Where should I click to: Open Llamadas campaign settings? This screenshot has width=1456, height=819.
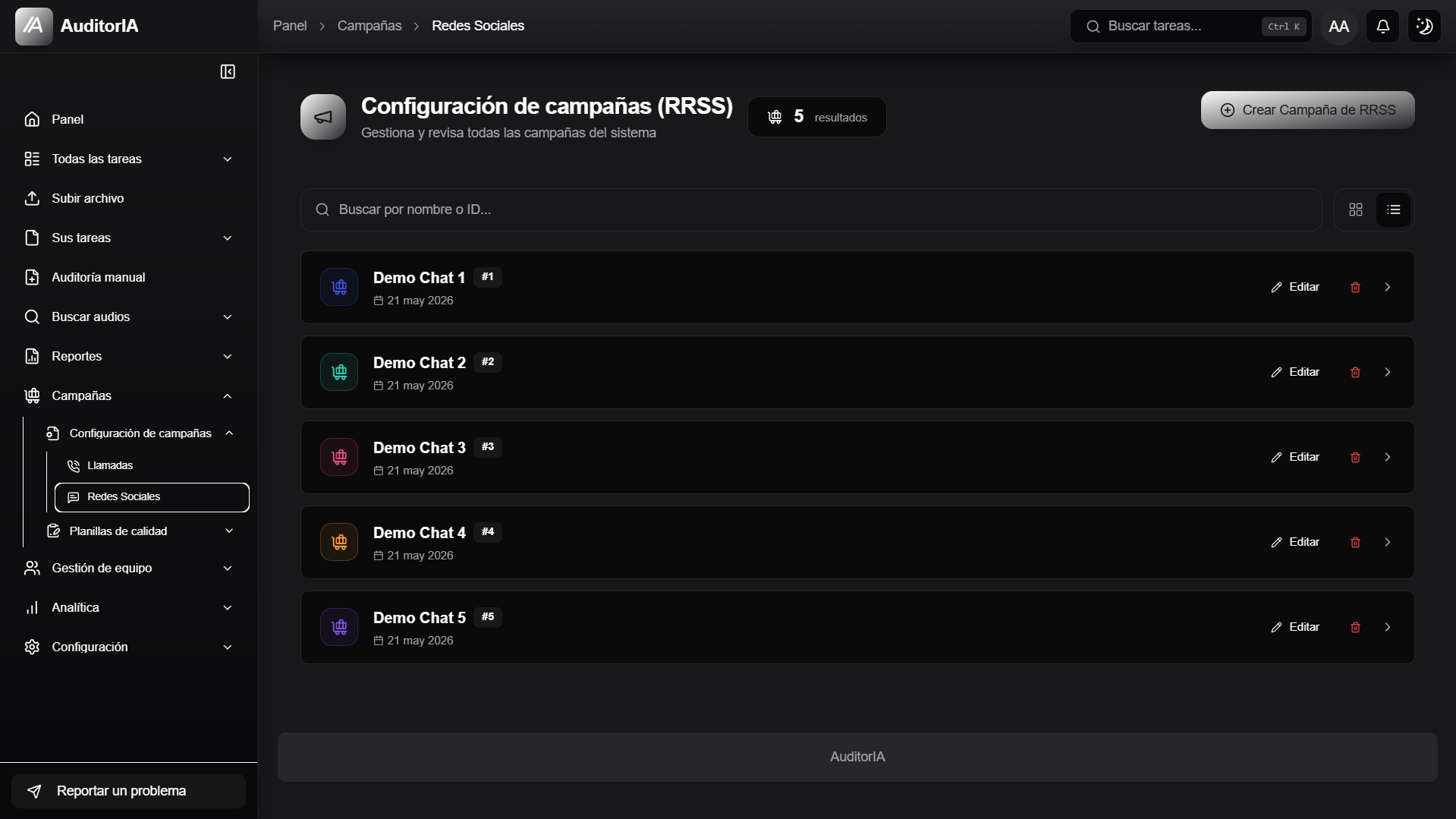(152, 465)
